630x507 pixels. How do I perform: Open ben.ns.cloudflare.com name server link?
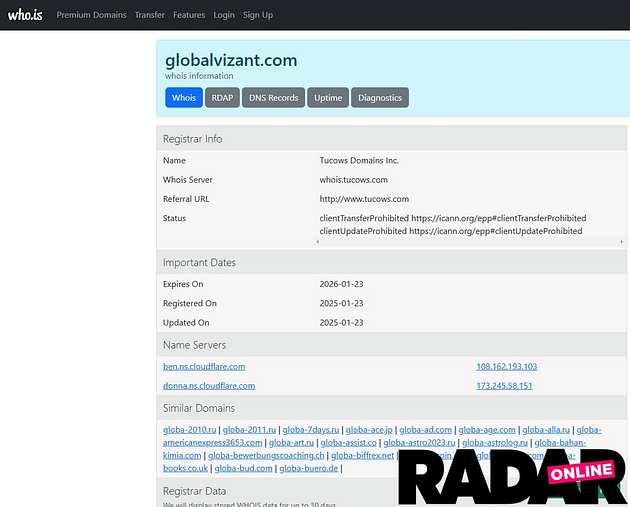[x=204, y=366]
